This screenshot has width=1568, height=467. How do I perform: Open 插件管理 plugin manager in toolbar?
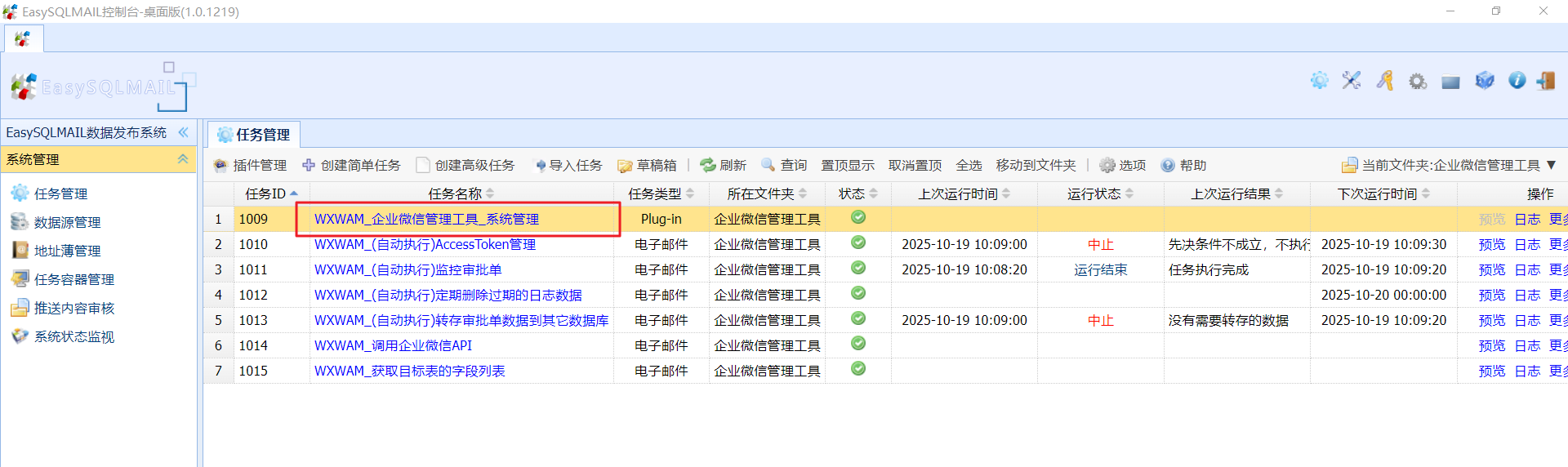tap(251, 166)
